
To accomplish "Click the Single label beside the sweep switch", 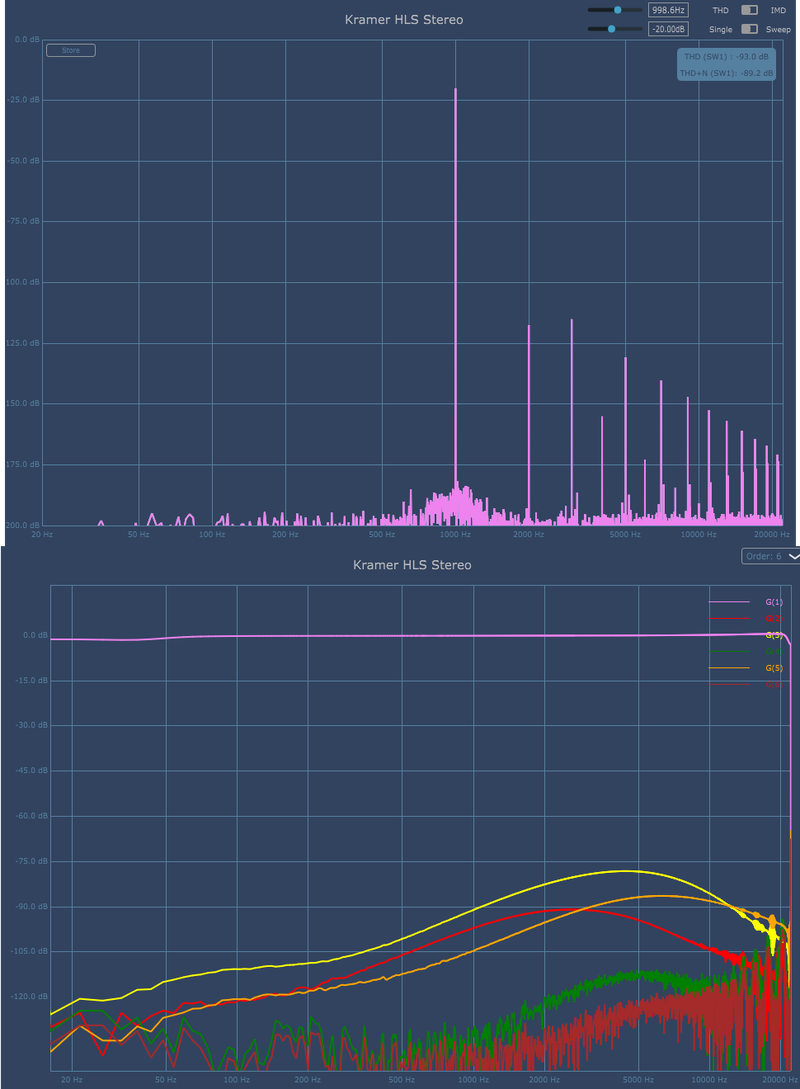I will pyautogui.click(x=721, y=29).
